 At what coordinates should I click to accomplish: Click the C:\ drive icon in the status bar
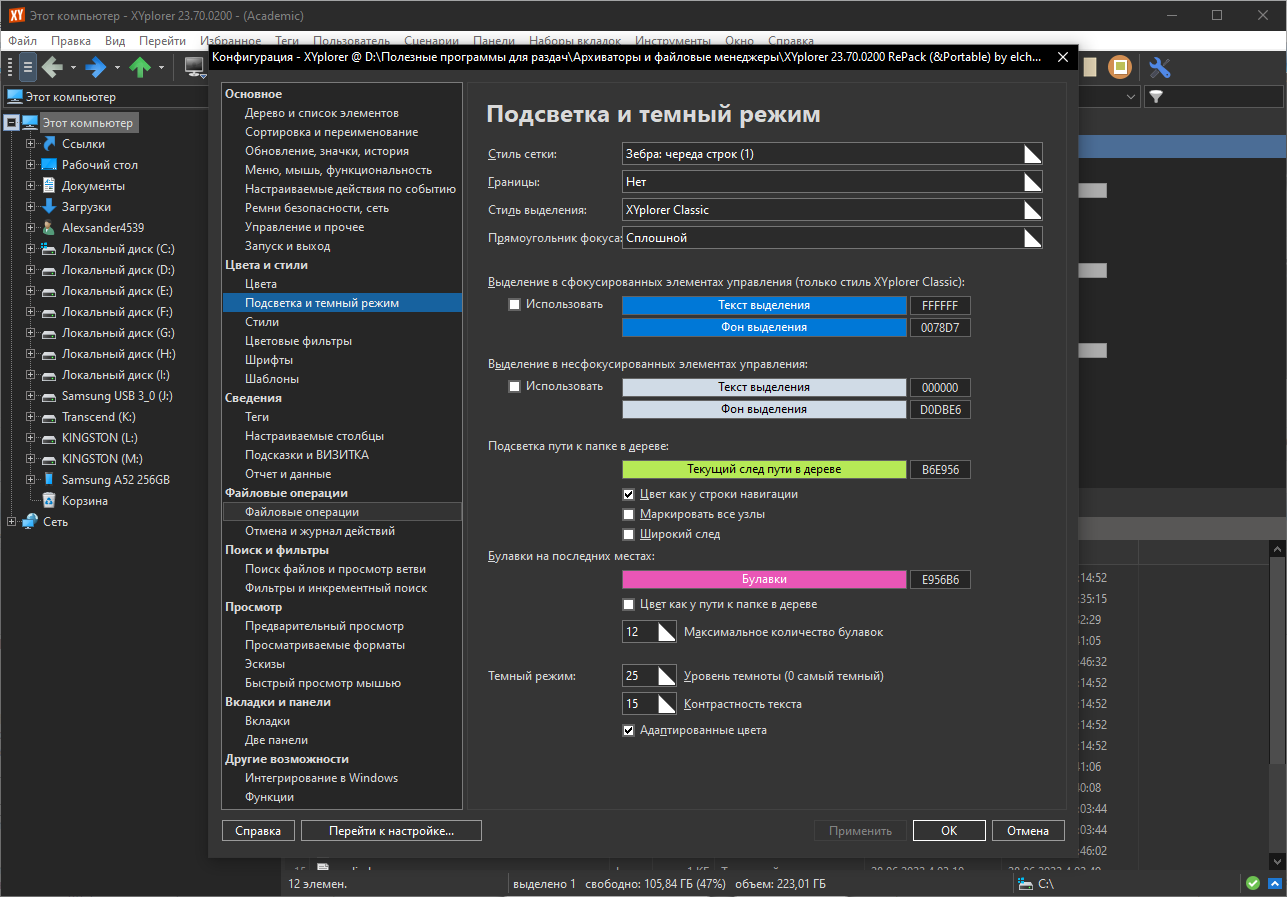(1025, 883)
